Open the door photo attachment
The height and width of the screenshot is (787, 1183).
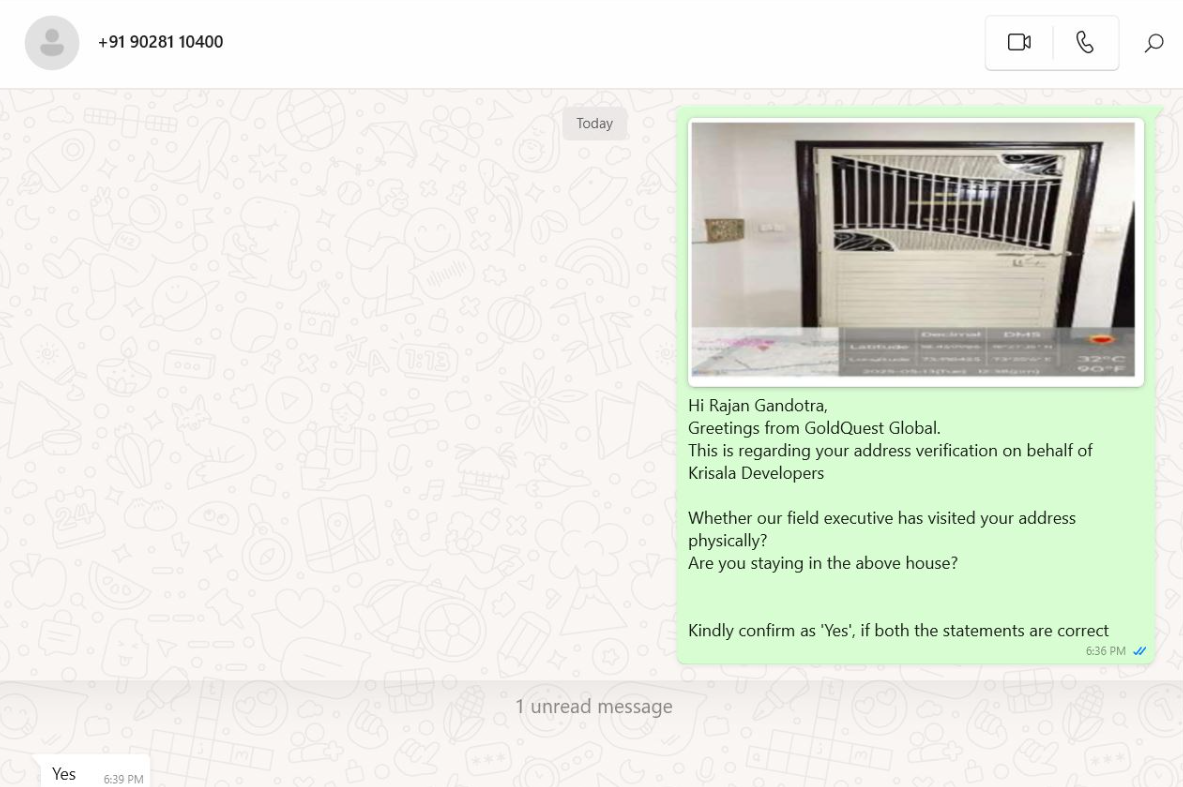pyautogui.click(x=915, y=252)
